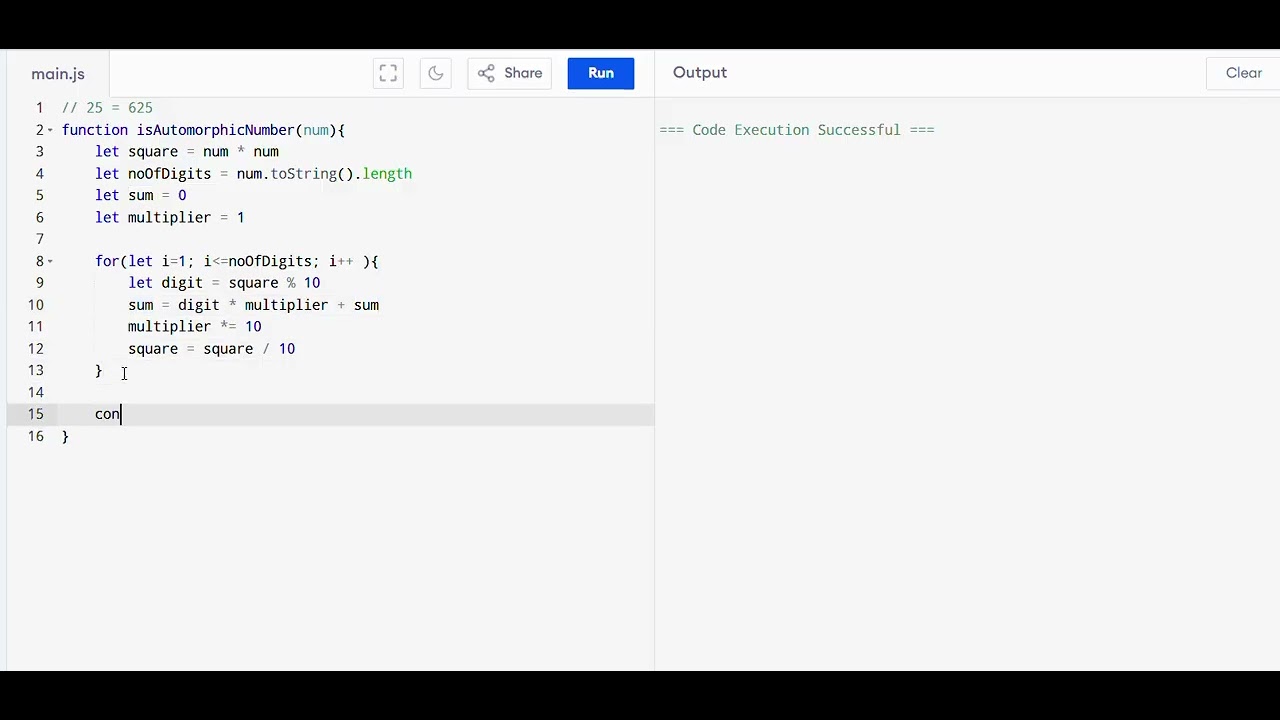The height and width of the screenshot is (720, 1280).
Task: Toggle fullscreen editor mode icon
Action: tap(388, 73)
